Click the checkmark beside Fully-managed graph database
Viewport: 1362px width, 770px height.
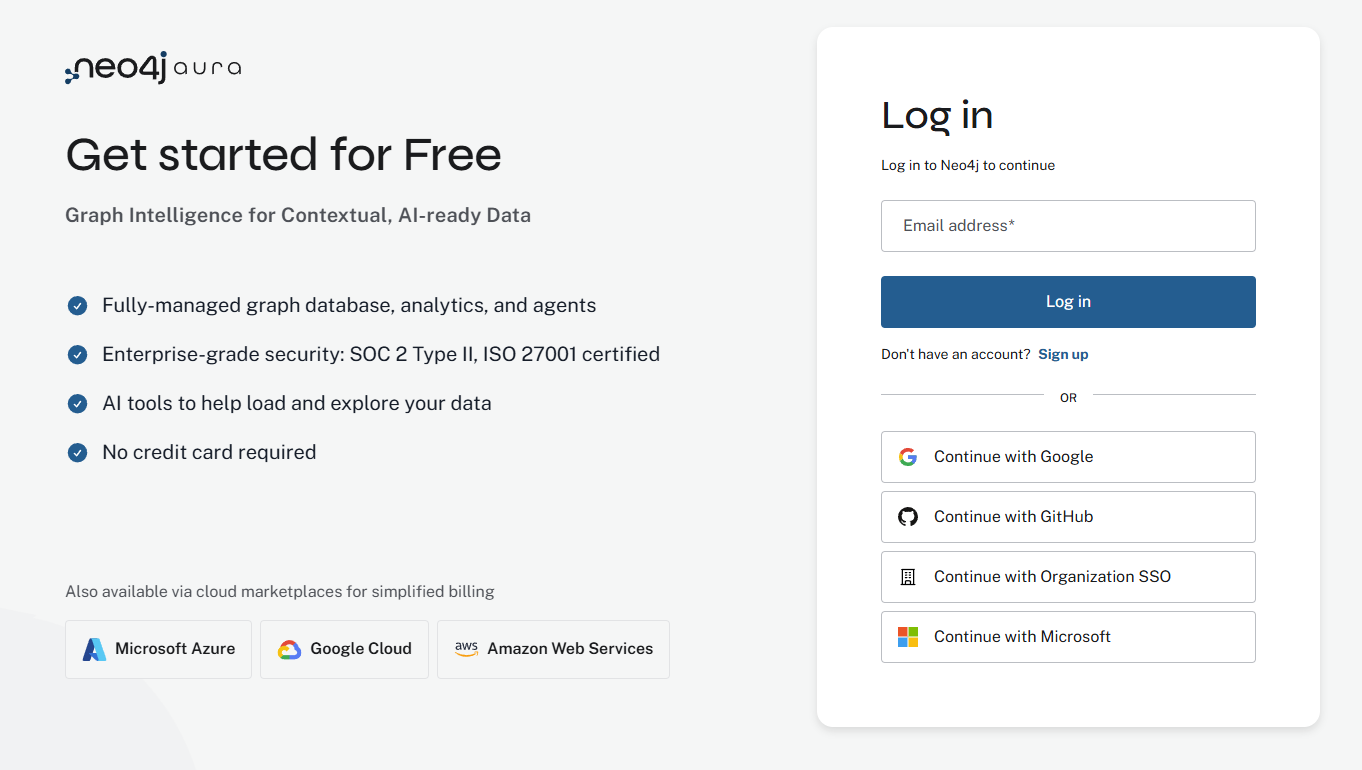click(77, 306)
